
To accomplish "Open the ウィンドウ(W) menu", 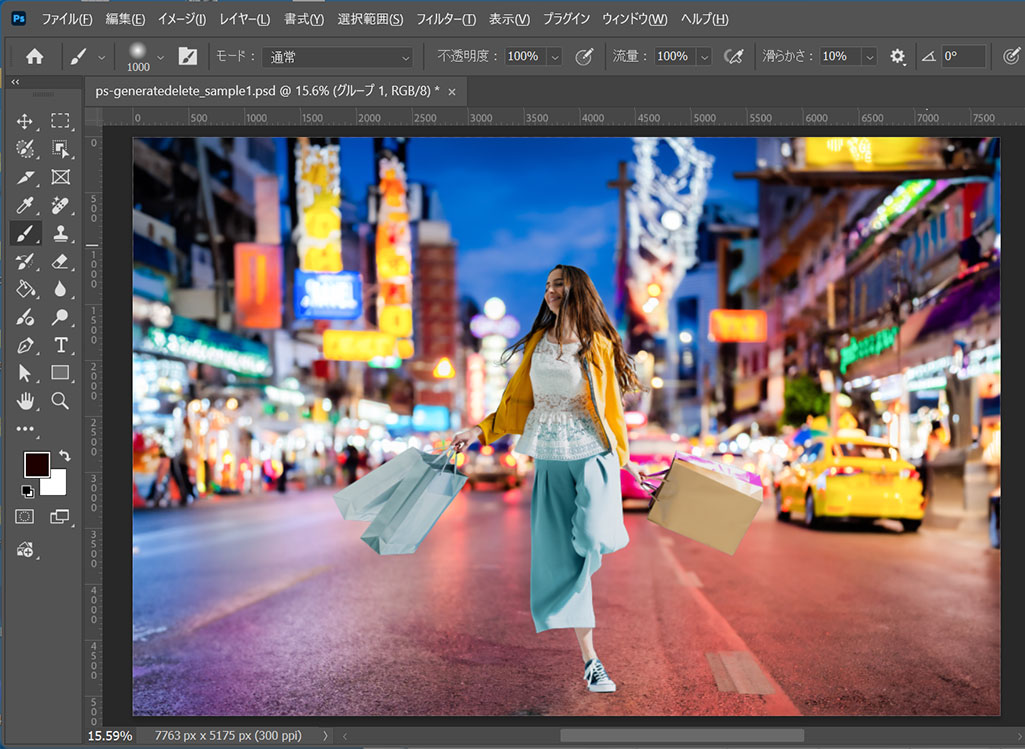I will 634,19.
